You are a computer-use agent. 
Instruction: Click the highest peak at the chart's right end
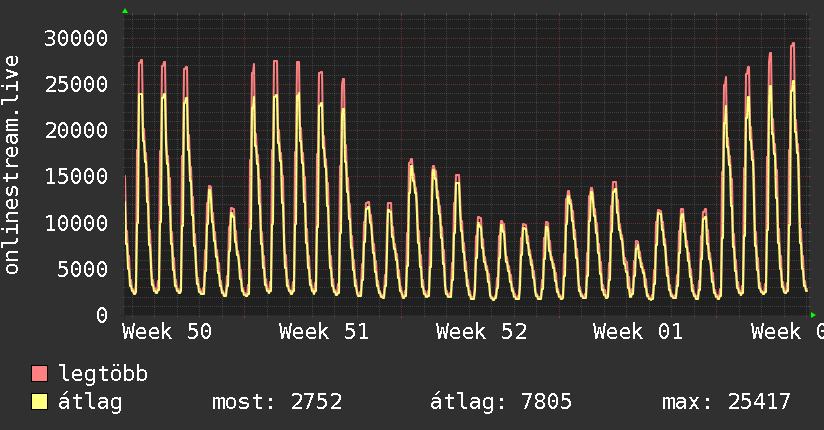click(792, 44)
